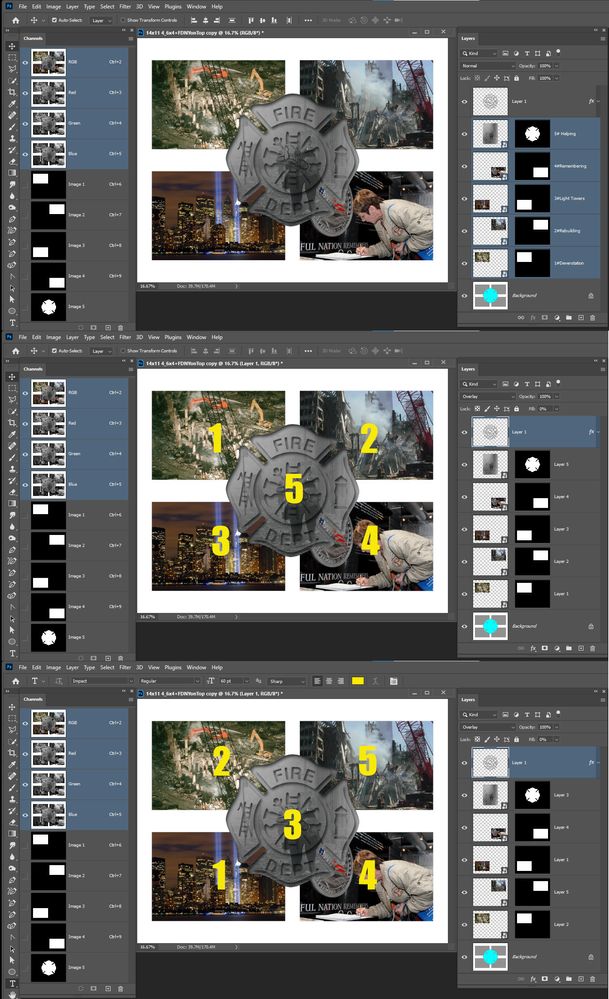Viewport: 609px width, 999px height.
Task: Select the Lasso tool in top window
Action: click(12, 69)
